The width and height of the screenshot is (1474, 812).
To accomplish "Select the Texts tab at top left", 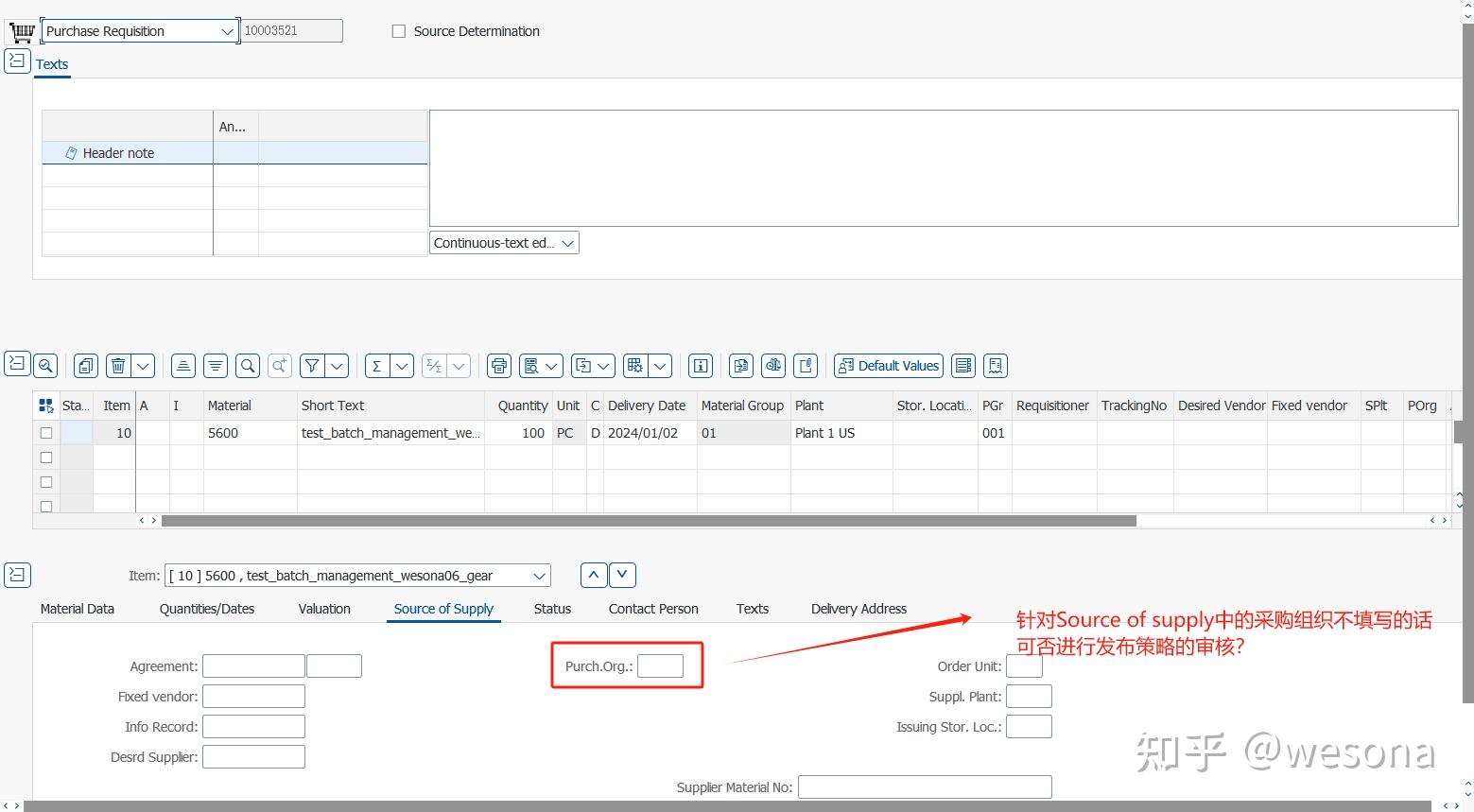I will [x=52, y=63].
